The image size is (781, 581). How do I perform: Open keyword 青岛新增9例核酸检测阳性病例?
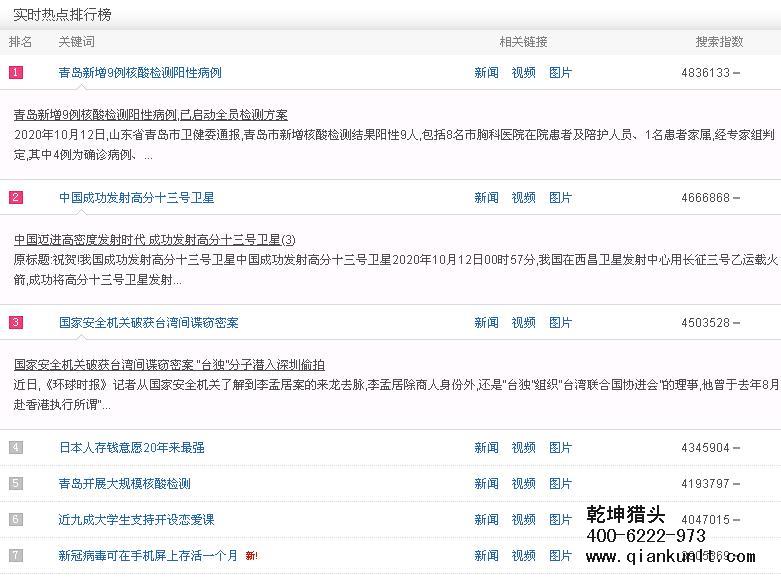tap(140, 73)
